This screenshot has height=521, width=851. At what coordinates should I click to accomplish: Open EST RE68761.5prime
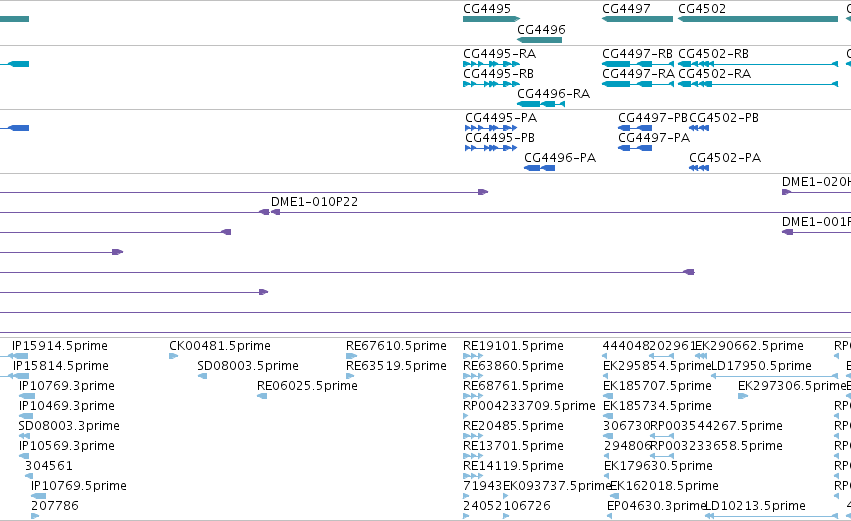pyautogui.click(x=513, y=386)
